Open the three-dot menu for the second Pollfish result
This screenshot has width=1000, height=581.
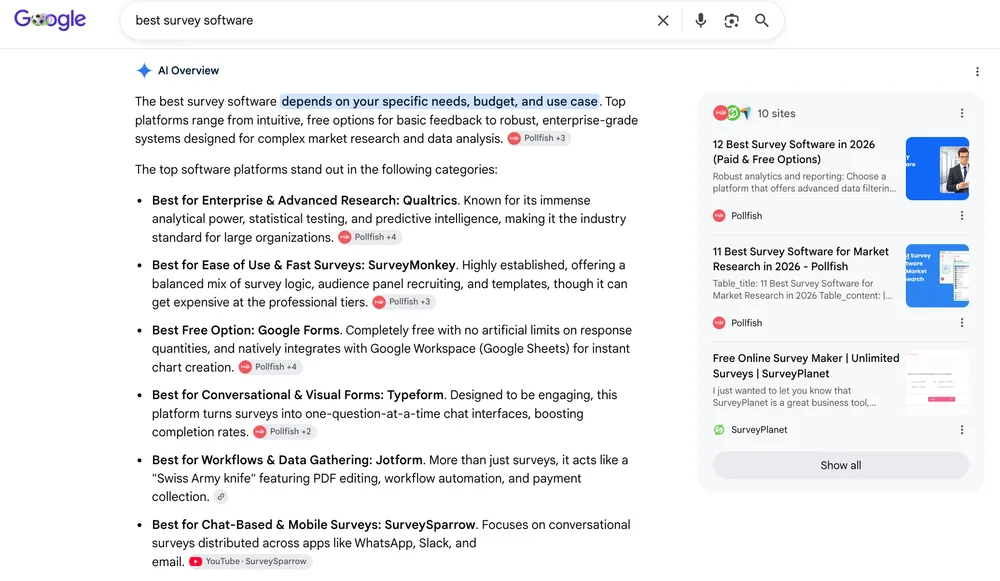pos(962,323)
